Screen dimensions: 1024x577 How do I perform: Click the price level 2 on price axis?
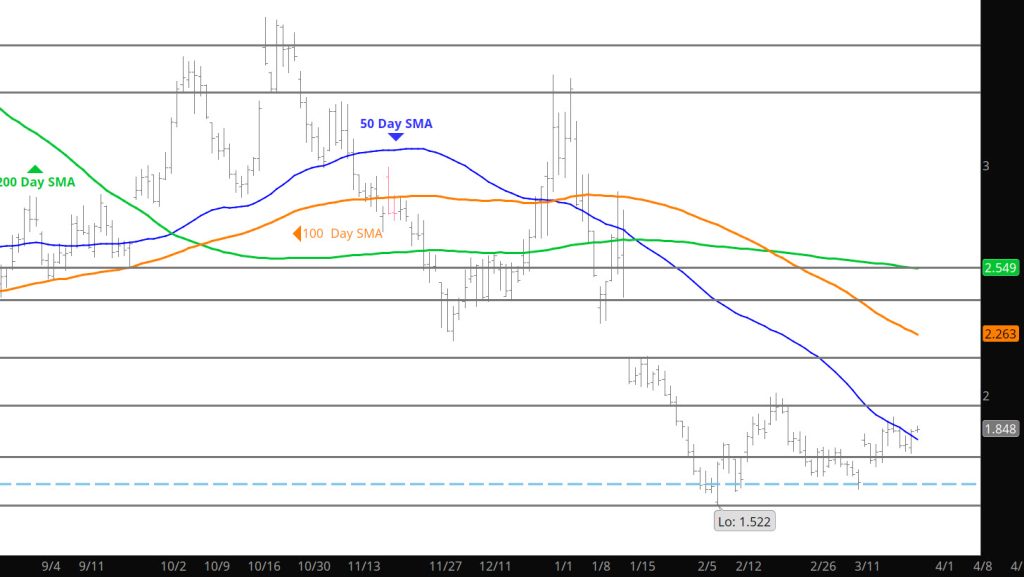[986, 396]
